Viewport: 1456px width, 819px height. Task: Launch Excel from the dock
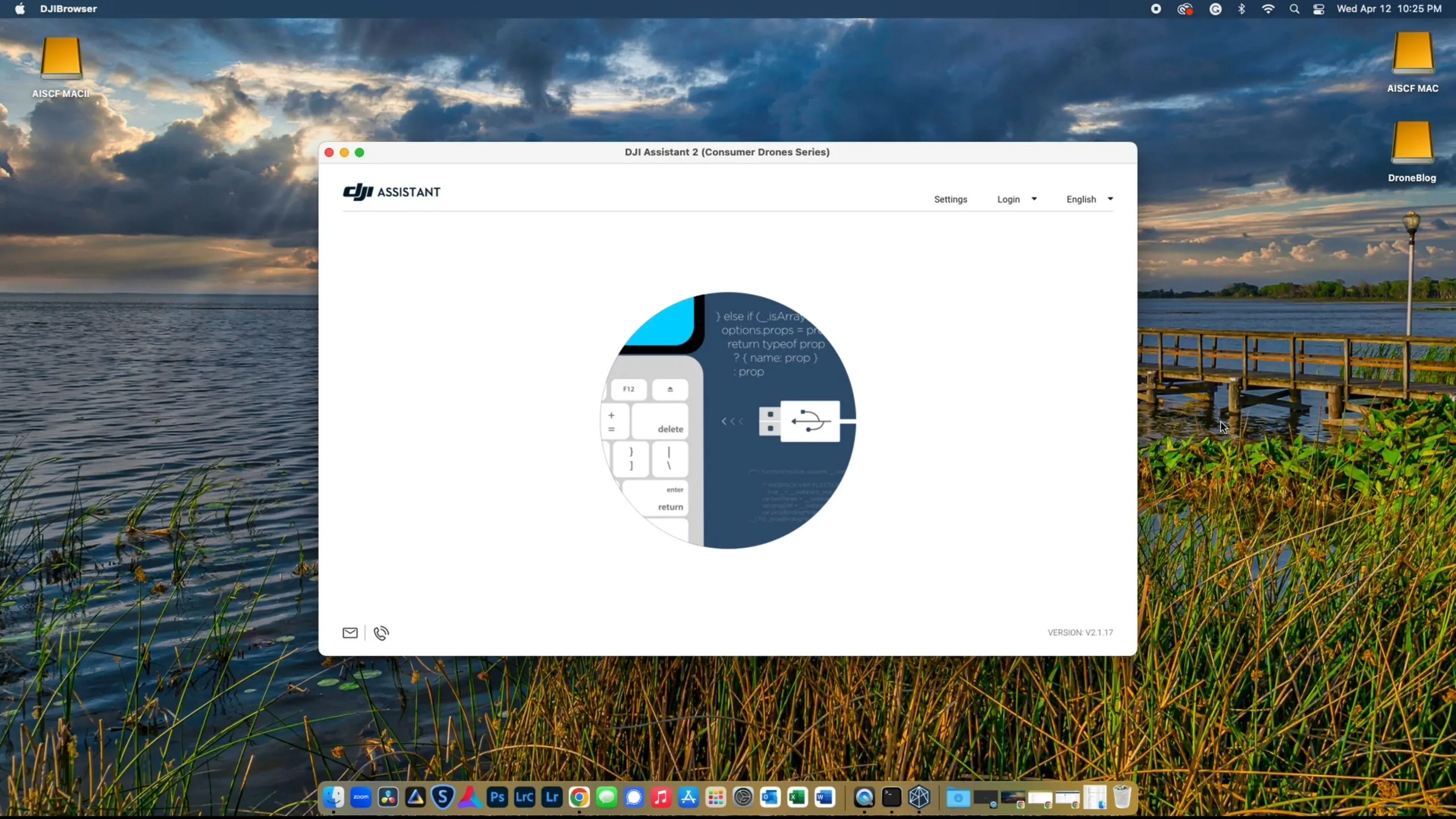pyautogui.click(x=797, y=797)
